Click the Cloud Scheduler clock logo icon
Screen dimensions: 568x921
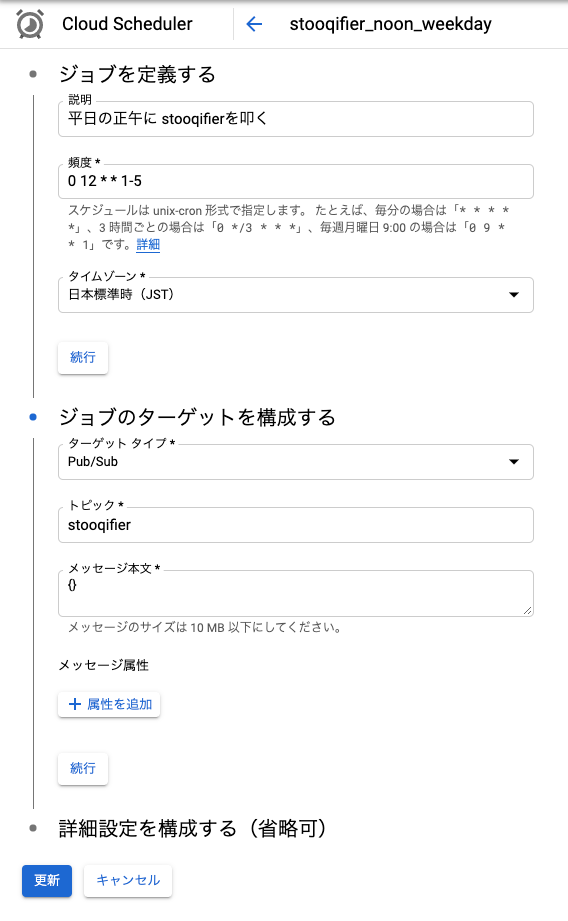click(x=30, y=24)
